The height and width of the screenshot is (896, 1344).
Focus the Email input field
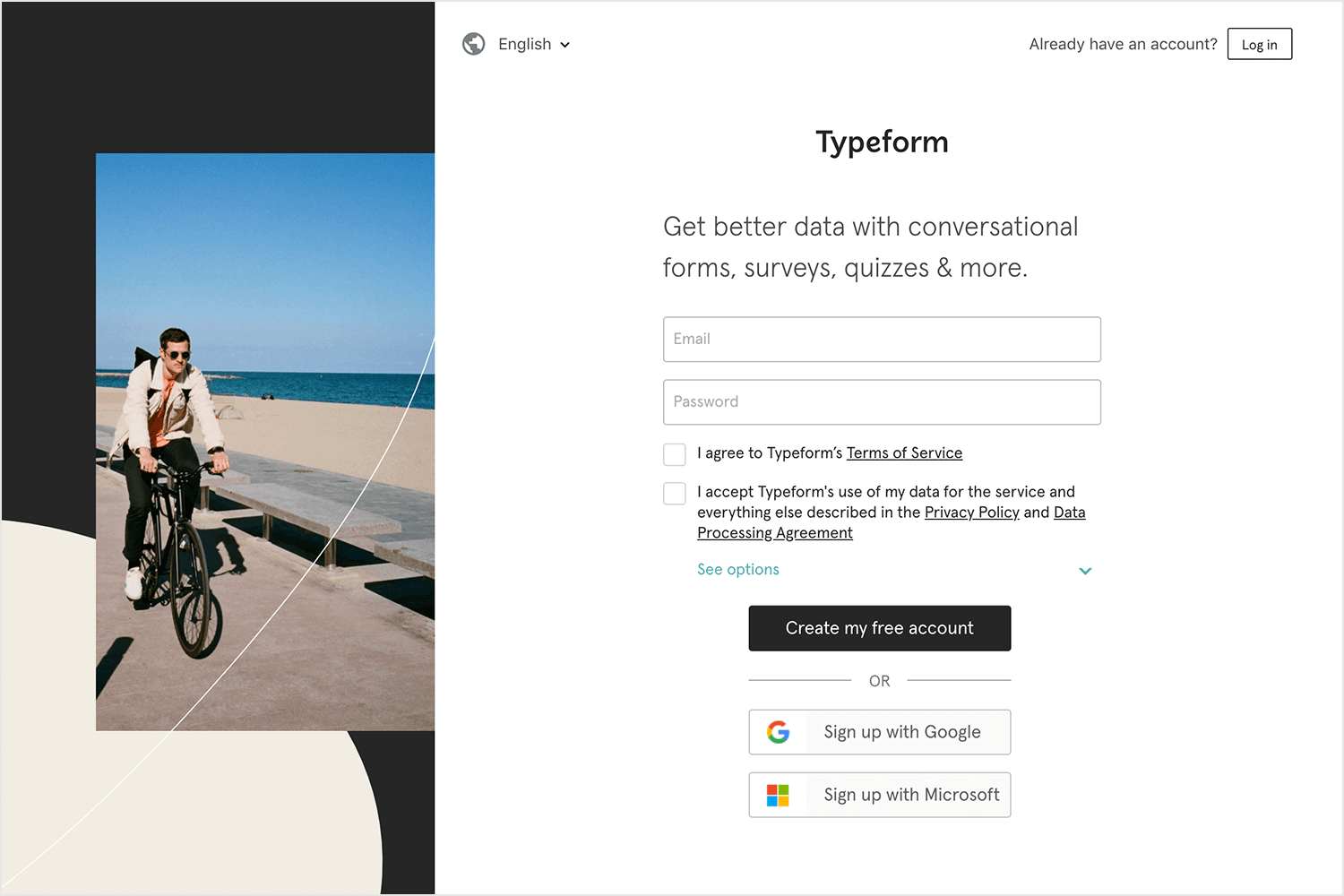882,339
